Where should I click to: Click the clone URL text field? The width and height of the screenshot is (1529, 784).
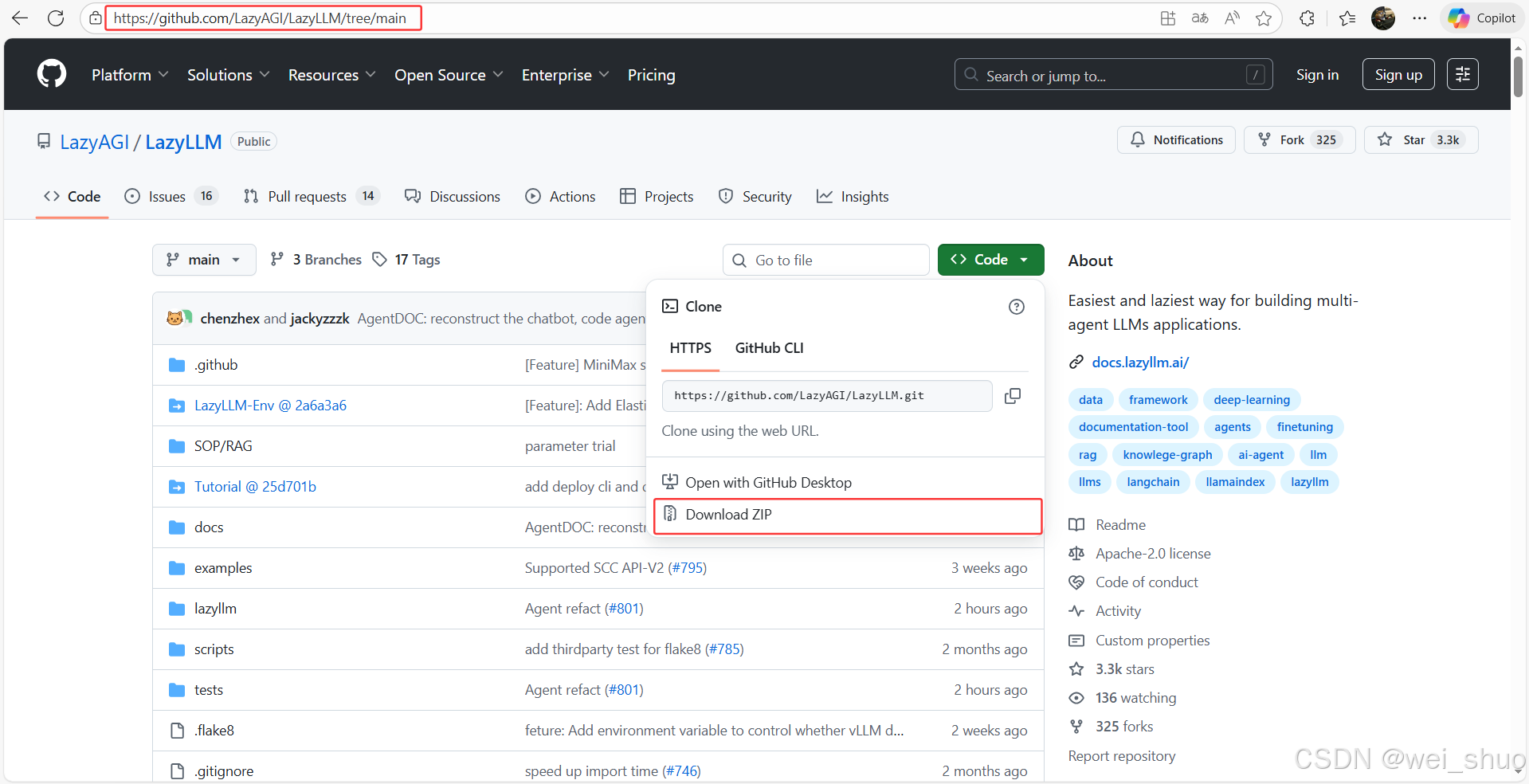(827, 396)
